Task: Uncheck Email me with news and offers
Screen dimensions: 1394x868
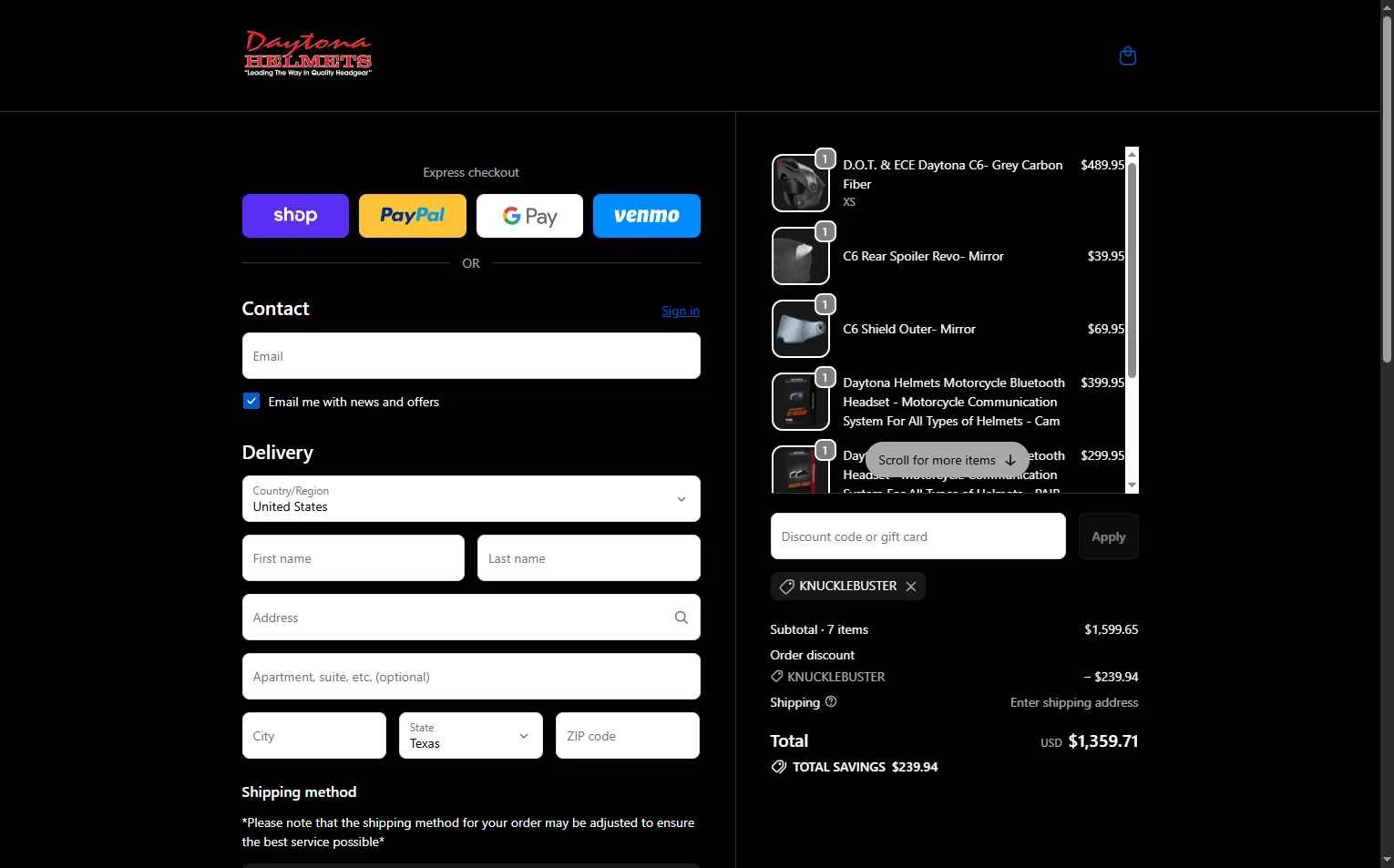Action: pos(251,401)
